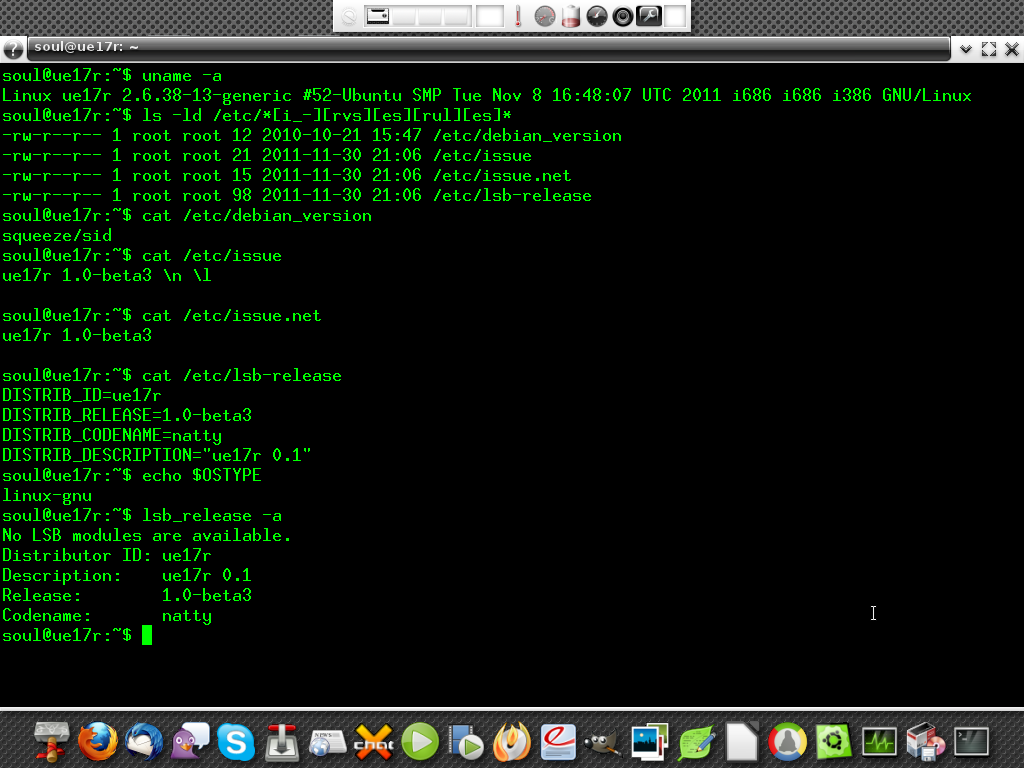The width and height of the screenshot is (1024, 768).
Task: Open the software installer dock icon
Action: (x=925, y=742)
